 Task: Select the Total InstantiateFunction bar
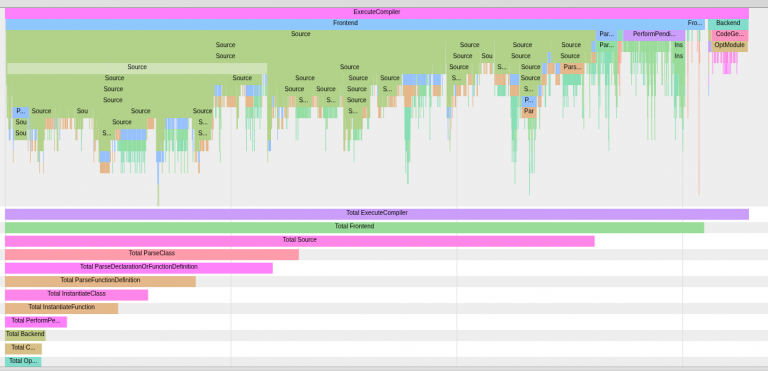(61, 308)
